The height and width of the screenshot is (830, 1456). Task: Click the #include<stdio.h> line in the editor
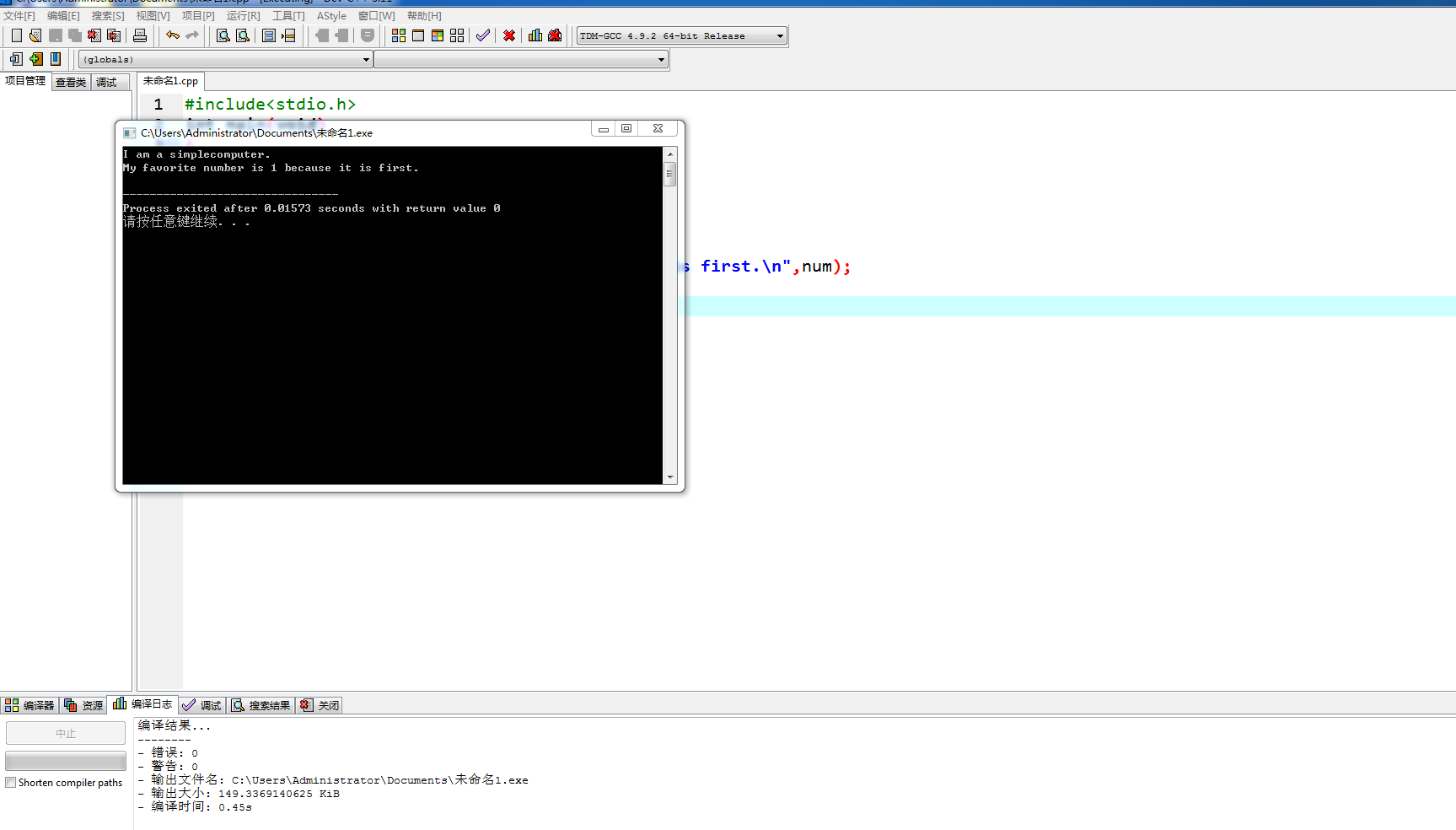pyautogui.click(x=270, y=105)
